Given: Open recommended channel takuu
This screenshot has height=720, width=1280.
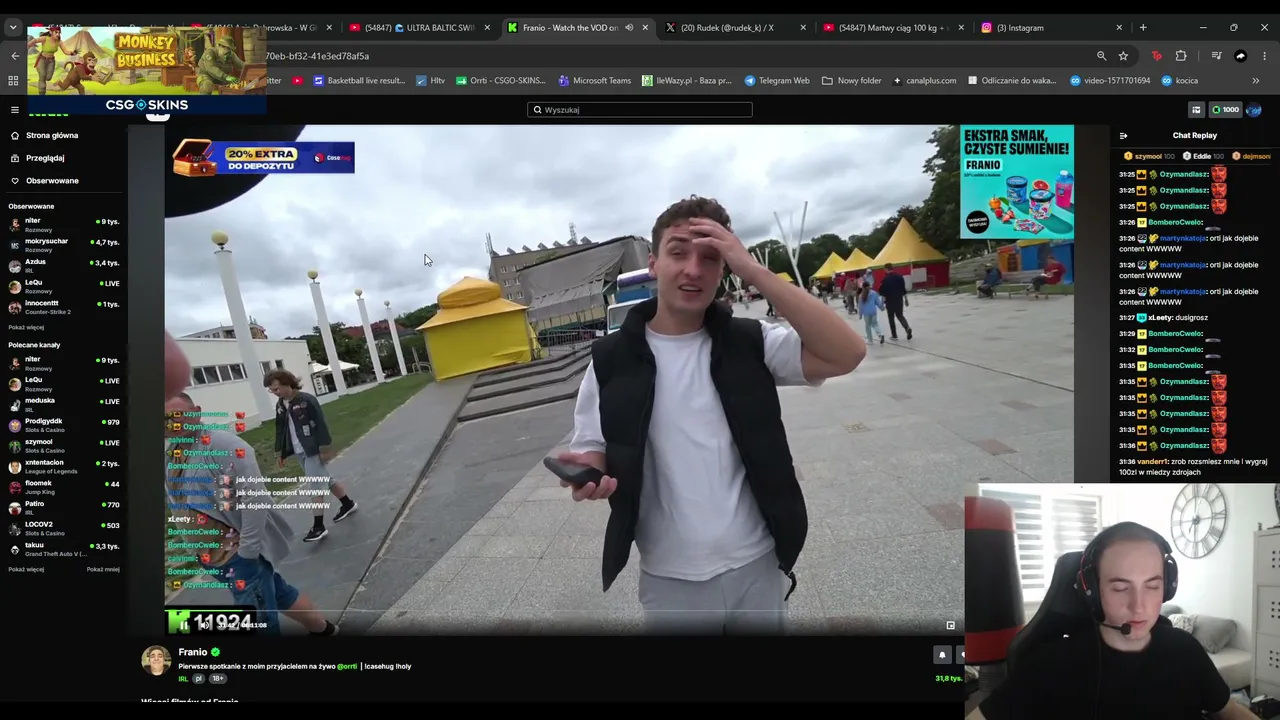Looking at the screenshot, I should tap(63, 549).
